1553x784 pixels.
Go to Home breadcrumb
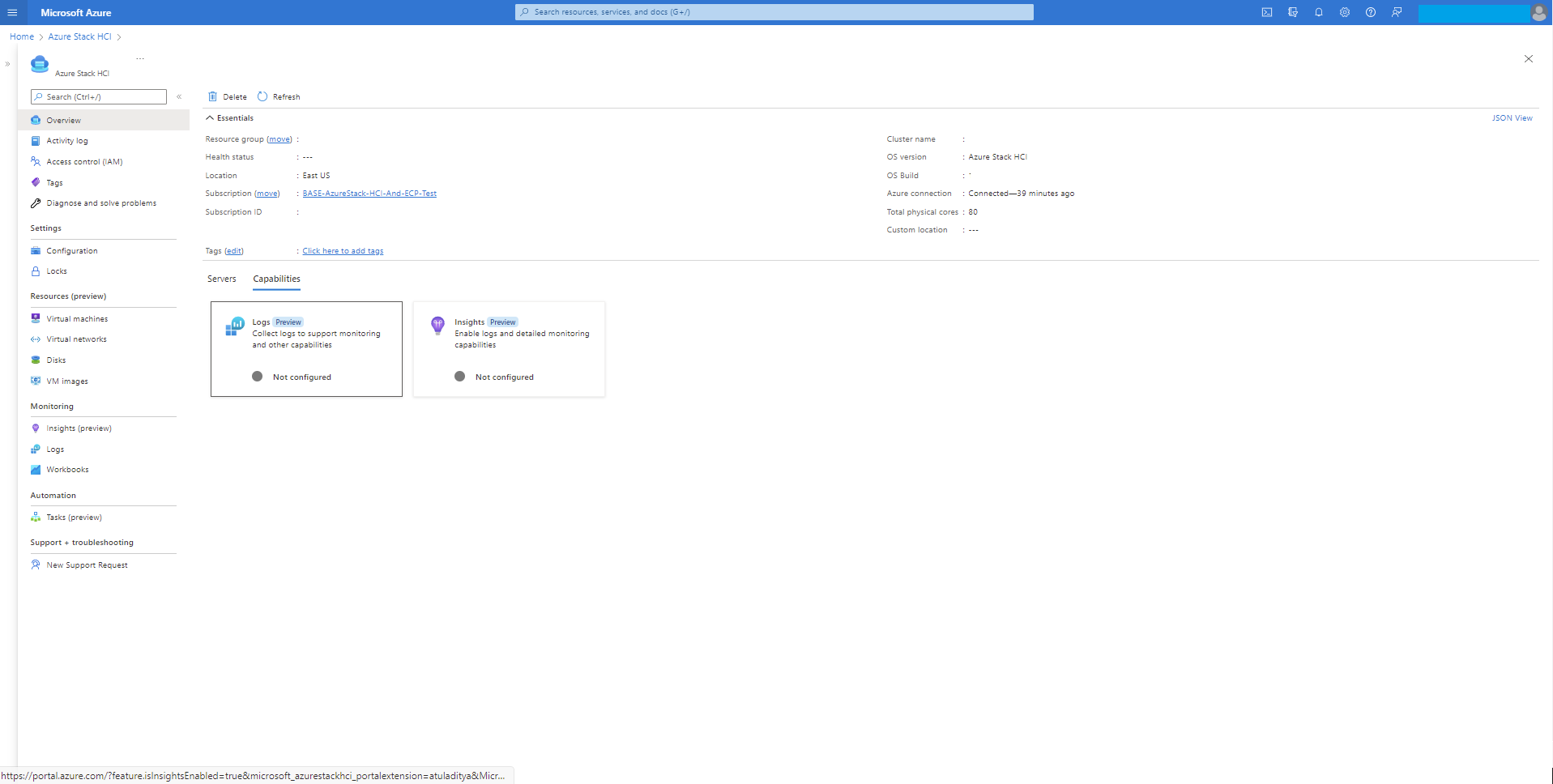[22, 36]
